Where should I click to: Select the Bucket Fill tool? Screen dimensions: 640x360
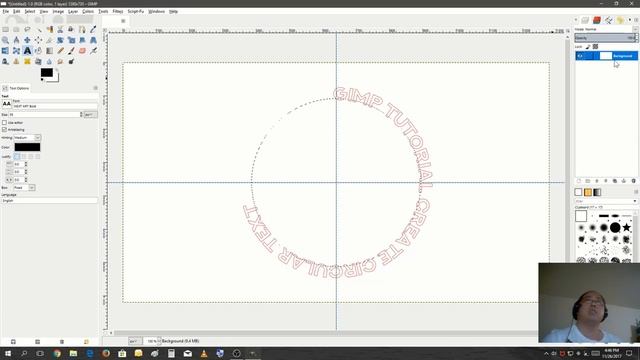pyautogui.click(x=38, y=51)
